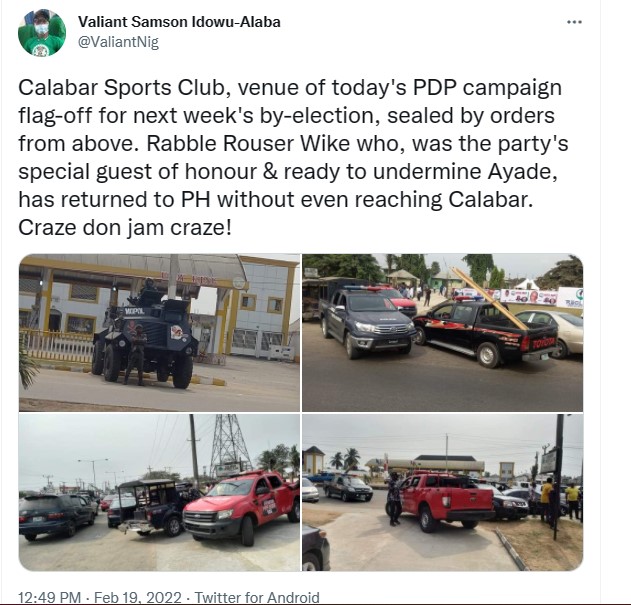Open the display name Valiant Samson Idowu-Alaba
The height and width of the screenshot is (605, 631).
coord(179,22)
